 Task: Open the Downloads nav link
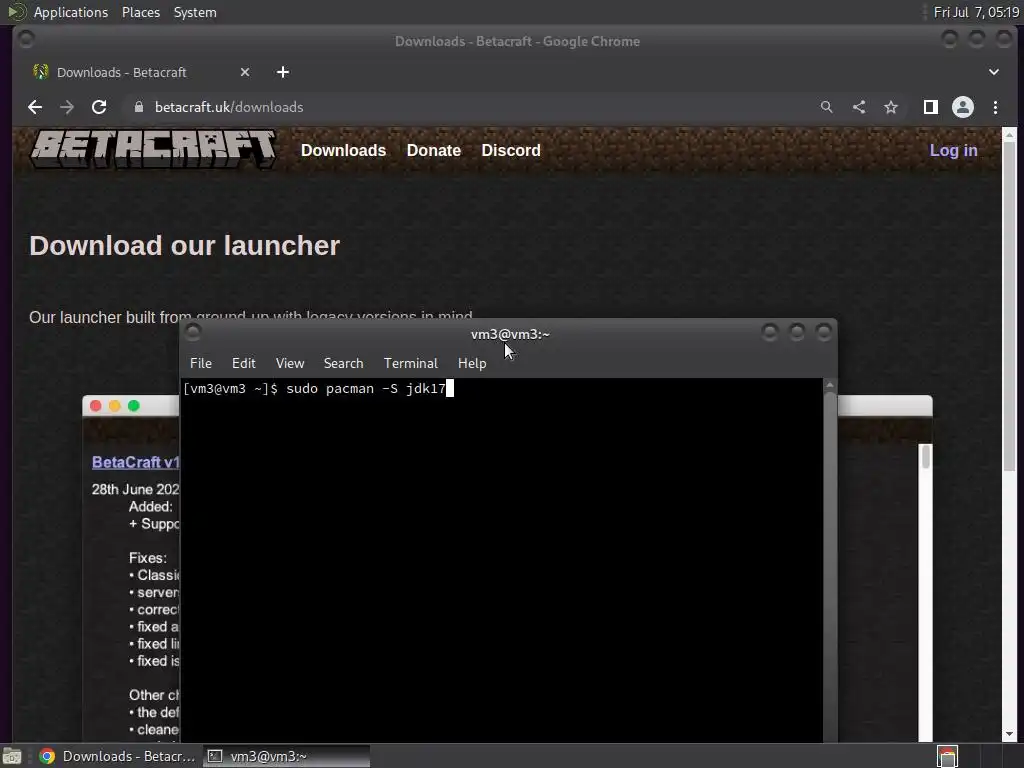point(344,150)
